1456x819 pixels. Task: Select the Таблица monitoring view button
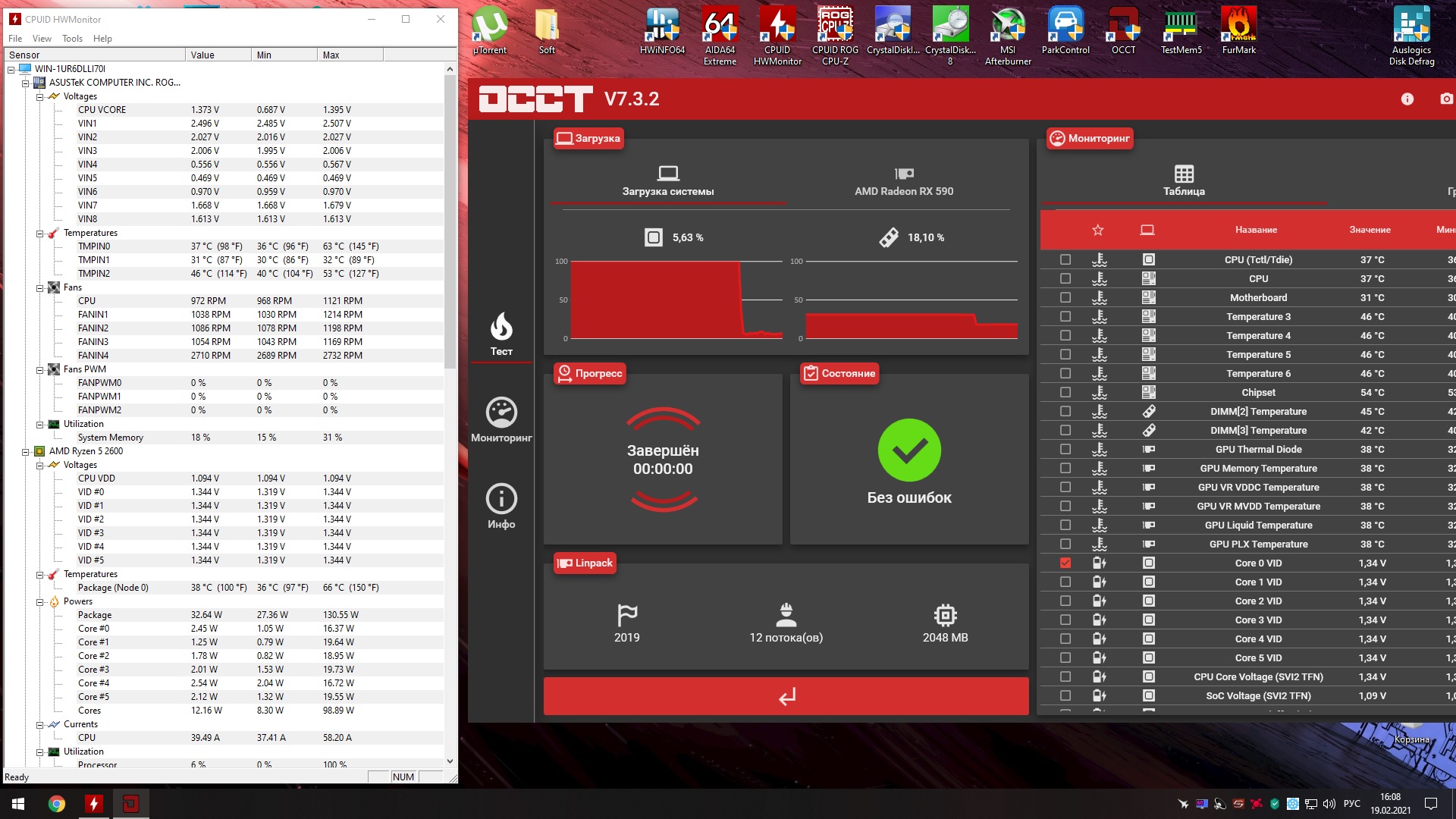(1184, 180)
